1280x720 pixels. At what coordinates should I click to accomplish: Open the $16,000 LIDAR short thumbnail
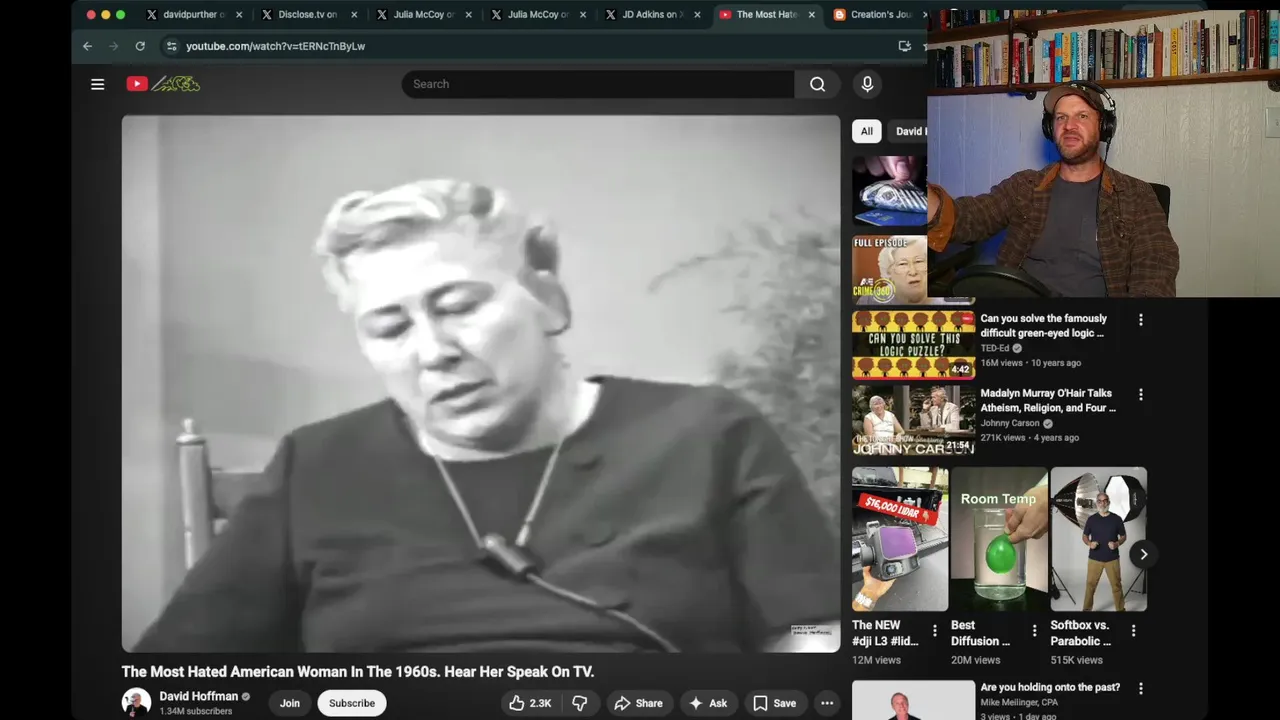900,539
